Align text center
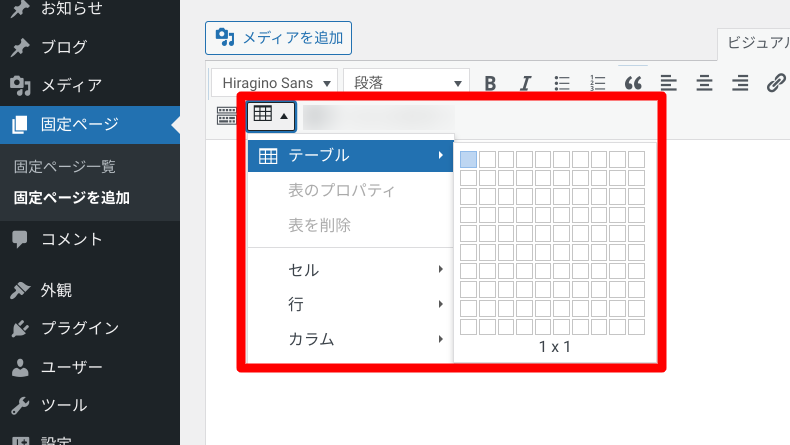The image size is (790, 445). (x=704, y=83)
